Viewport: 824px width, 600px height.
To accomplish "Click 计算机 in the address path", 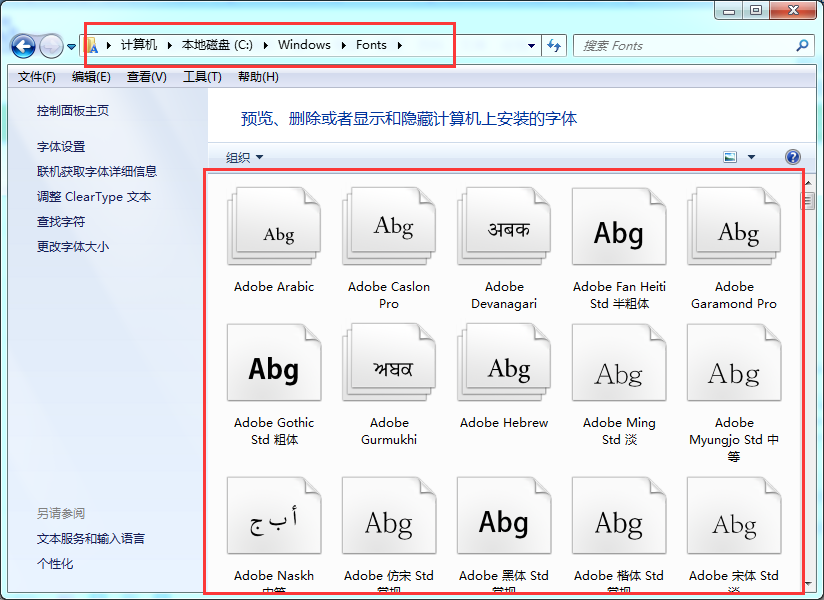I will click(139, 45).
